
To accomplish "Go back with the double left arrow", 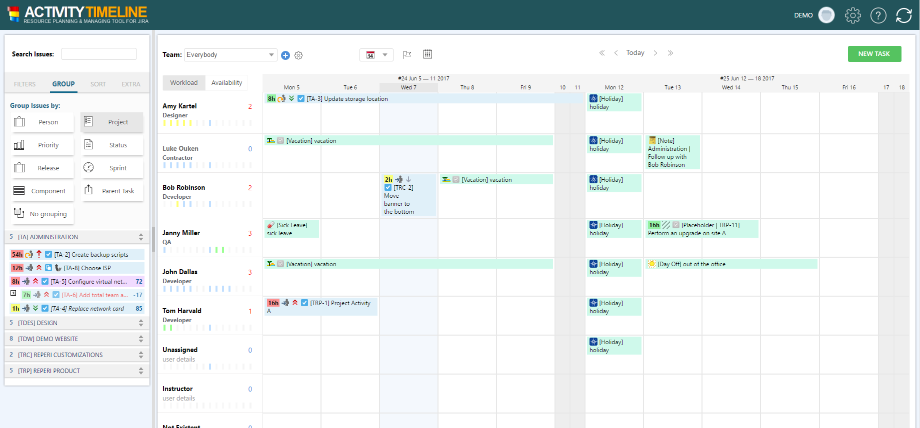I will point(602,53).
